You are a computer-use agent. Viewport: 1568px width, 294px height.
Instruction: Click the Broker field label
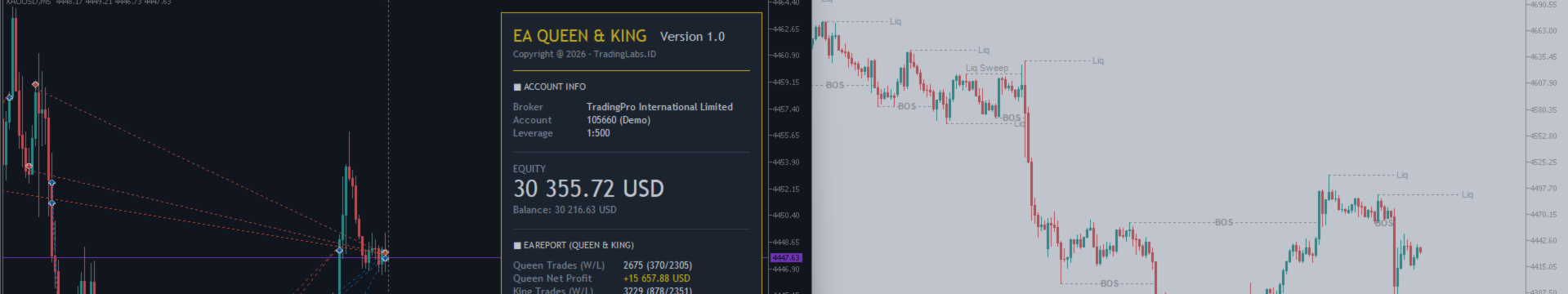pos(528,107)
